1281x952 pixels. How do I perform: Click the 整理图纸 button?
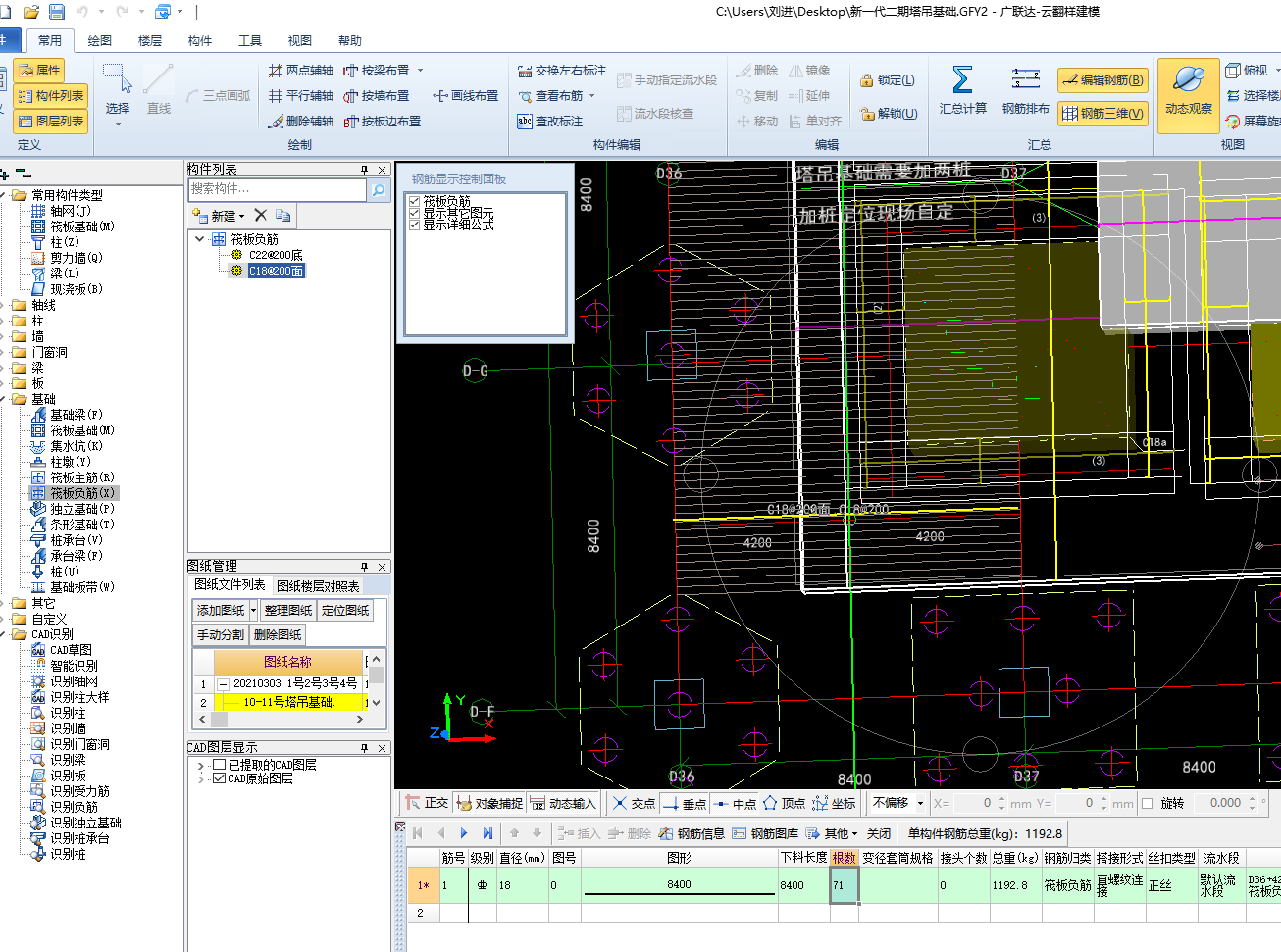pos(288,611)
